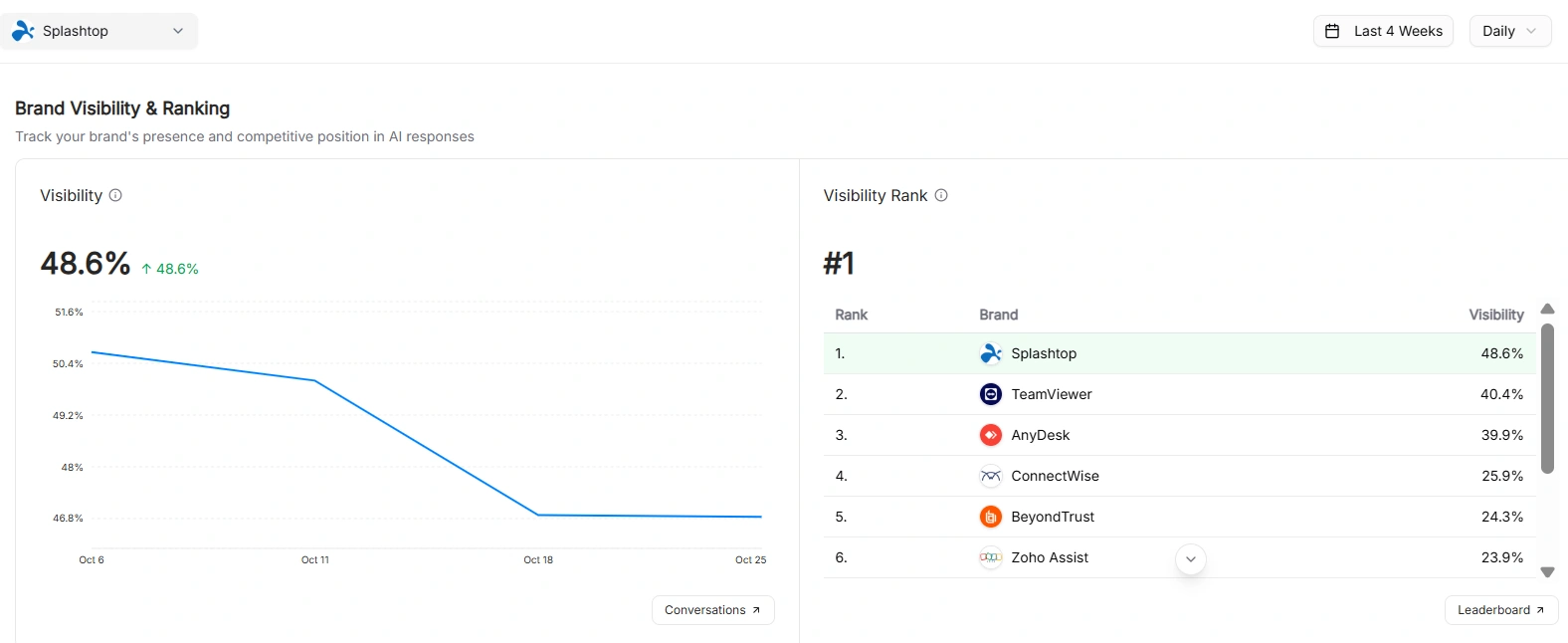Image resolution: width=1568 pixels, height=643 pixels.
Task: Click the 25.9% visibility value for ConnectWise
Action: (x=1502, y=476)
